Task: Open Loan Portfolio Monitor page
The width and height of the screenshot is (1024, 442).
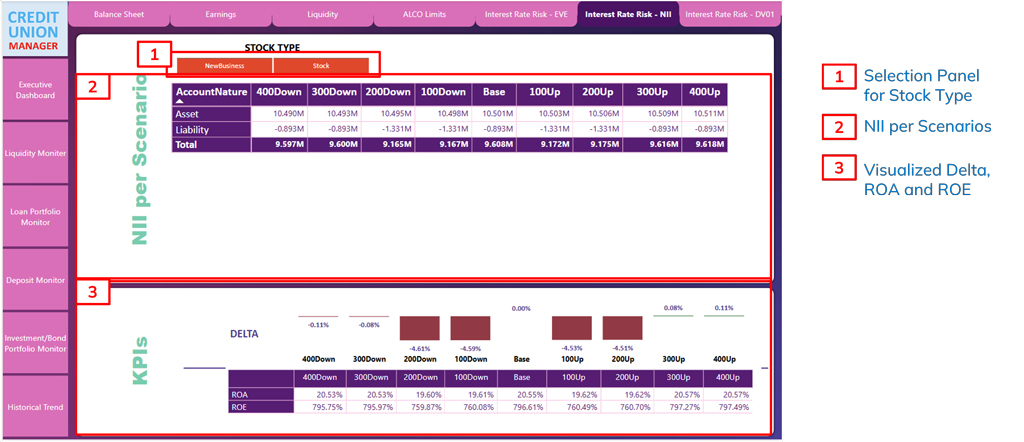Action: coord(35,217)
